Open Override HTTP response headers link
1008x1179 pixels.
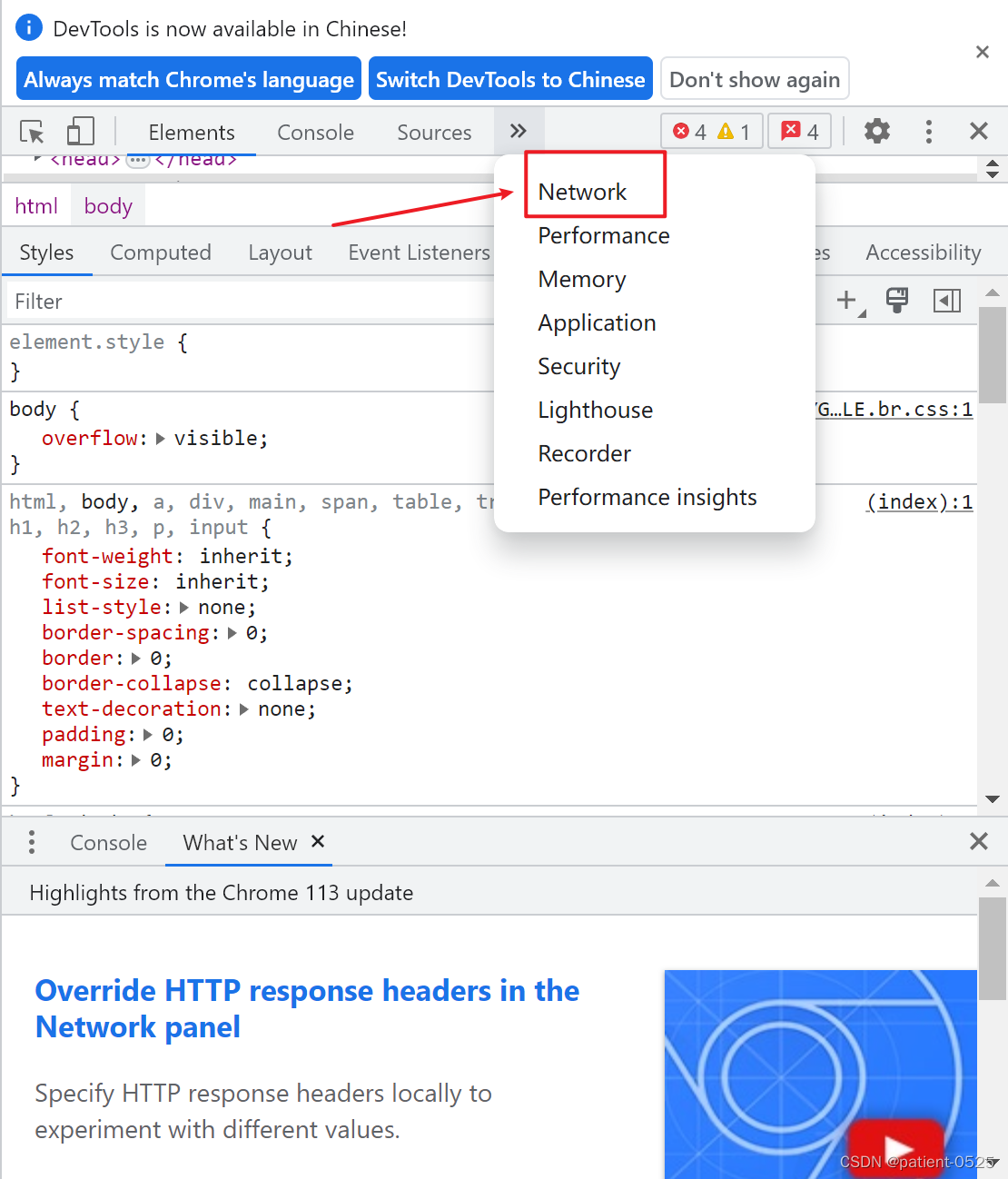click(x=307, y=1008)
